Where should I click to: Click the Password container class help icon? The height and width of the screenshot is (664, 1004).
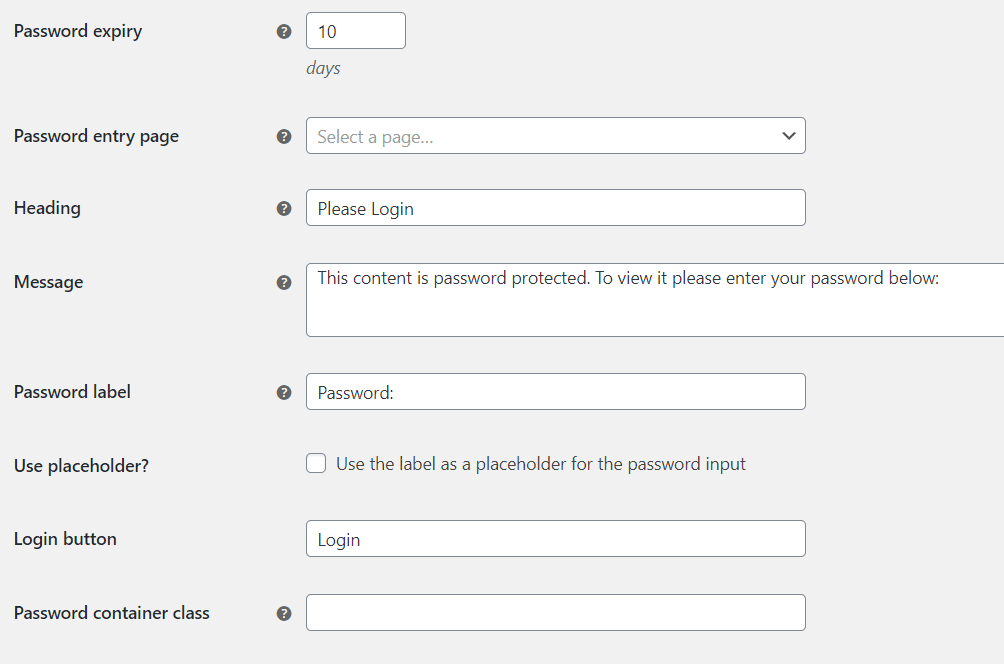tap(284, 613)
